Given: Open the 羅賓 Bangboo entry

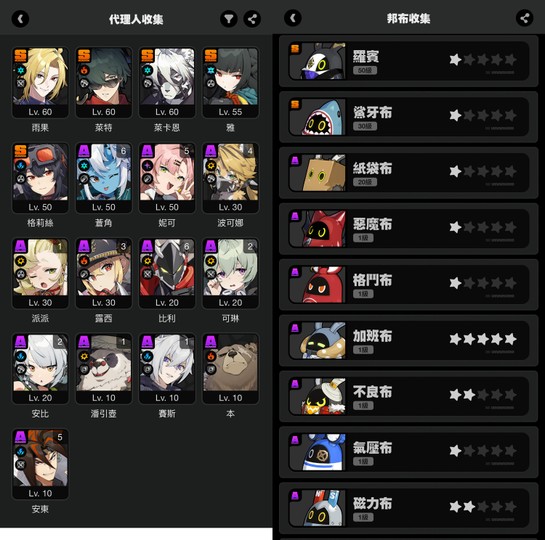Looking at the screenshot, I should [x=409, y=61].
